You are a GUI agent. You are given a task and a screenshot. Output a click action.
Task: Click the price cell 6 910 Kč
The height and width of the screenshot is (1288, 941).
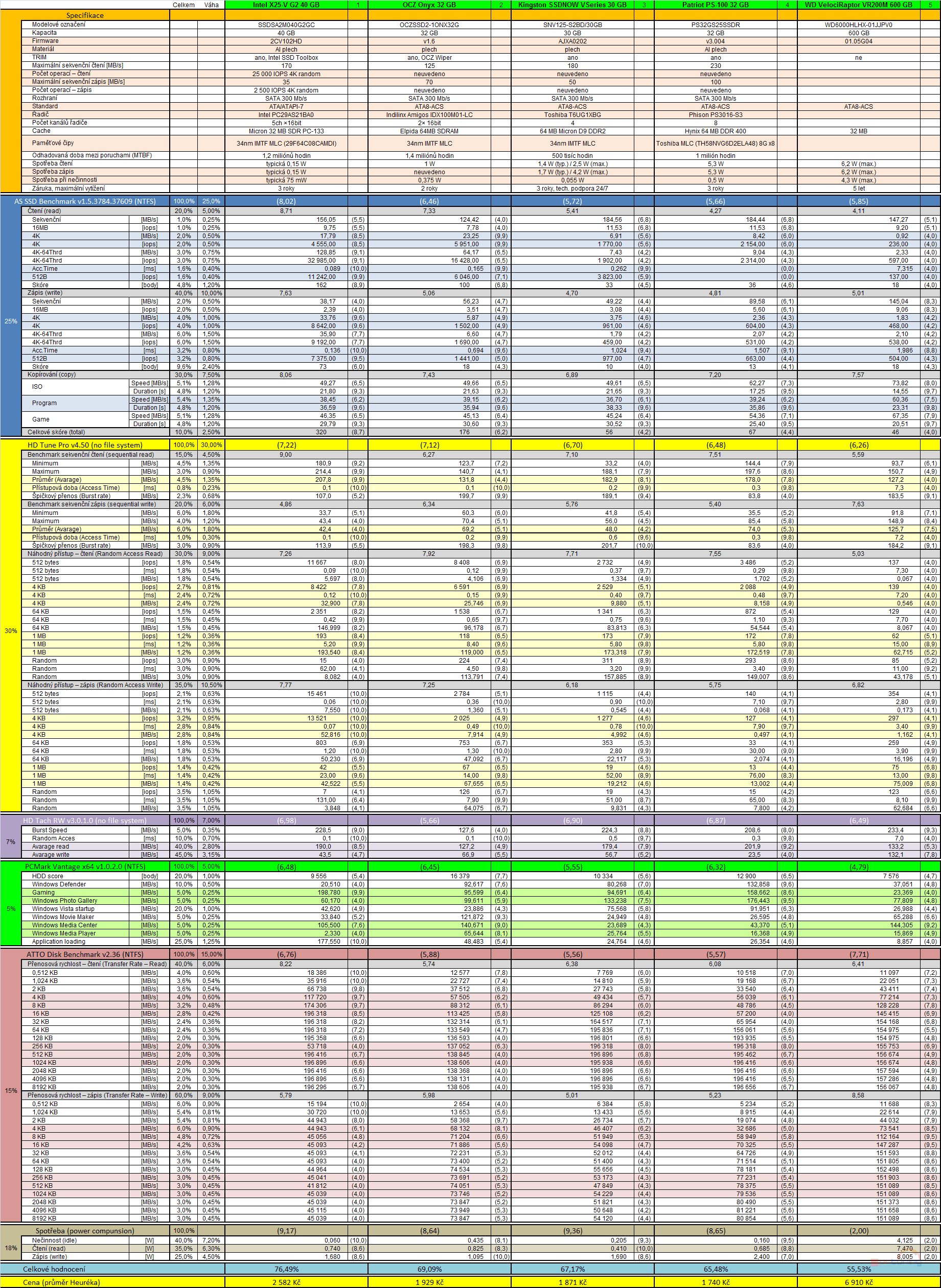858,1282
